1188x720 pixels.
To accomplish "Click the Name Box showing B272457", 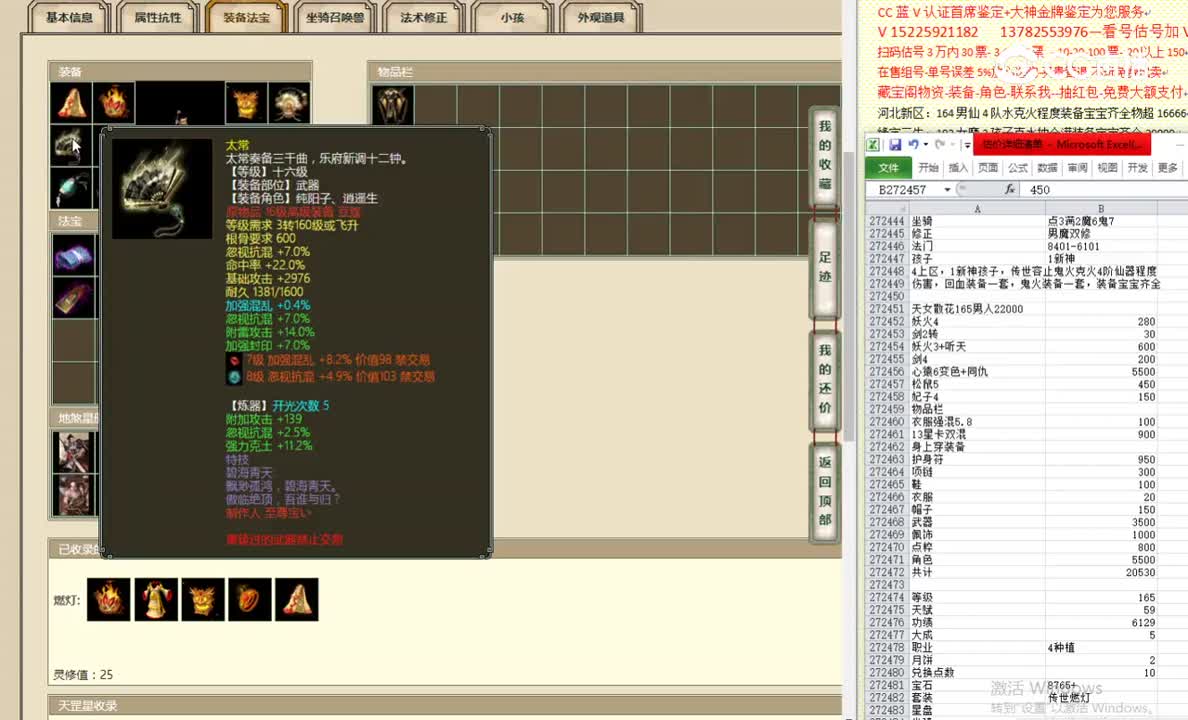I will coord(905,189).
